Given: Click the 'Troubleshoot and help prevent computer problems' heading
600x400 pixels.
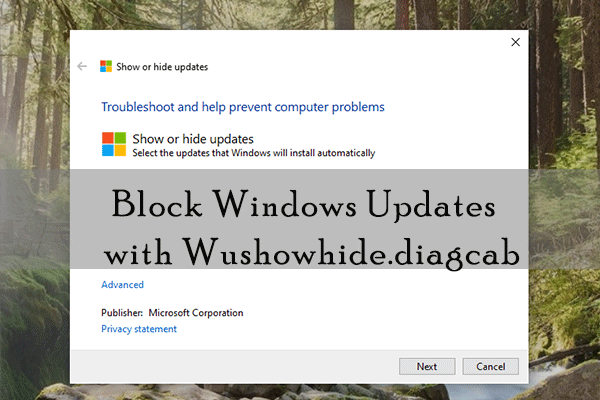Looking at the screenshot, I should click(243, 106).
